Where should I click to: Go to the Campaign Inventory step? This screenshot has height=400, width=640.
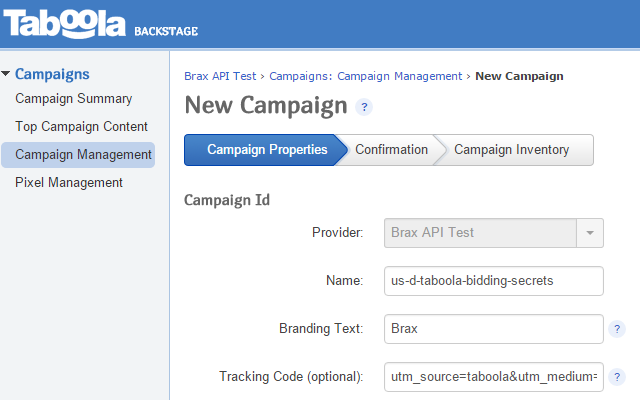(511, 150)
